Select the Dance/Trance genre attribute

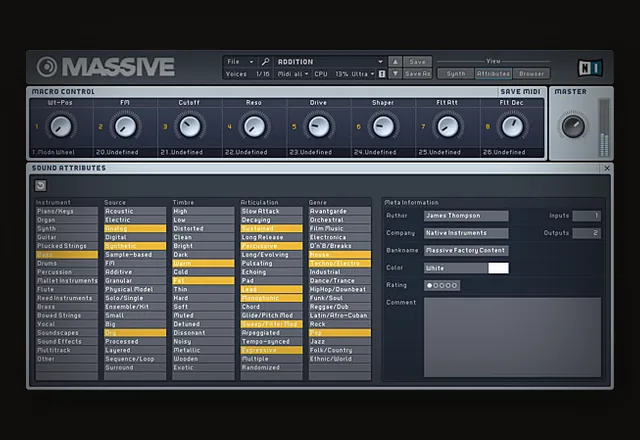[340, 281]
